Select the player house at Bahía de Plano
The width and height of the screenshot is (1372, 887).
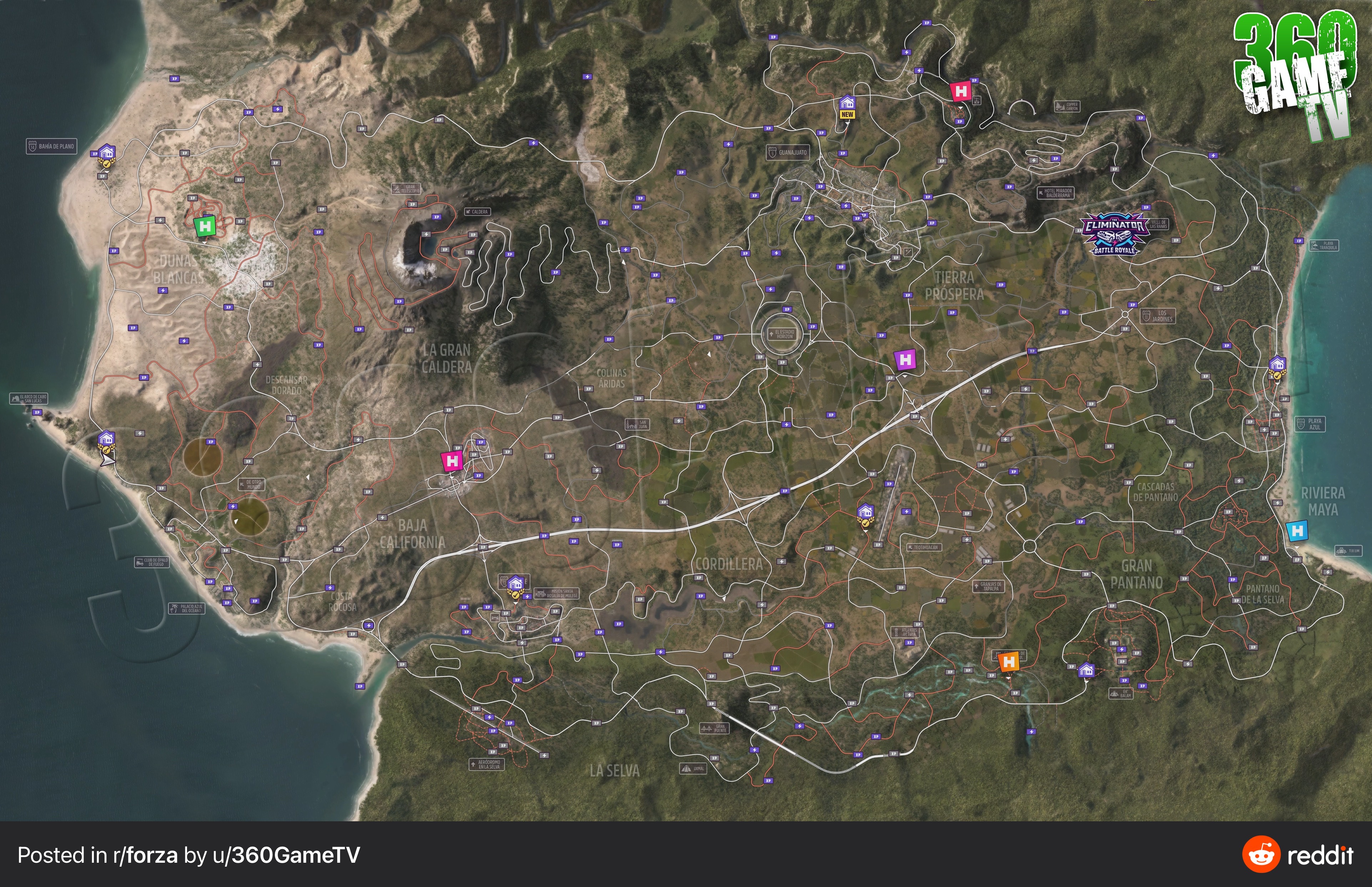click(x=106, y=153)
